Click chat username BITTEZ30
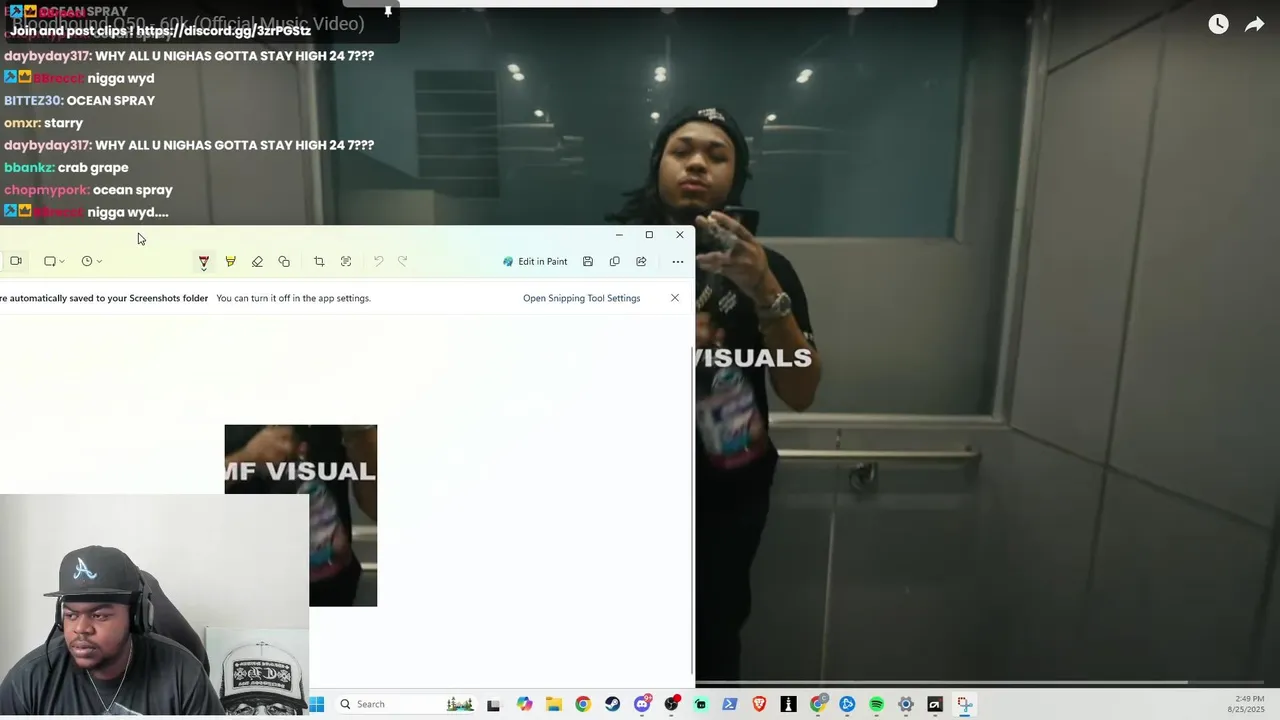The height and width of the screenshot is (720, 1280). tap(33, 101)
